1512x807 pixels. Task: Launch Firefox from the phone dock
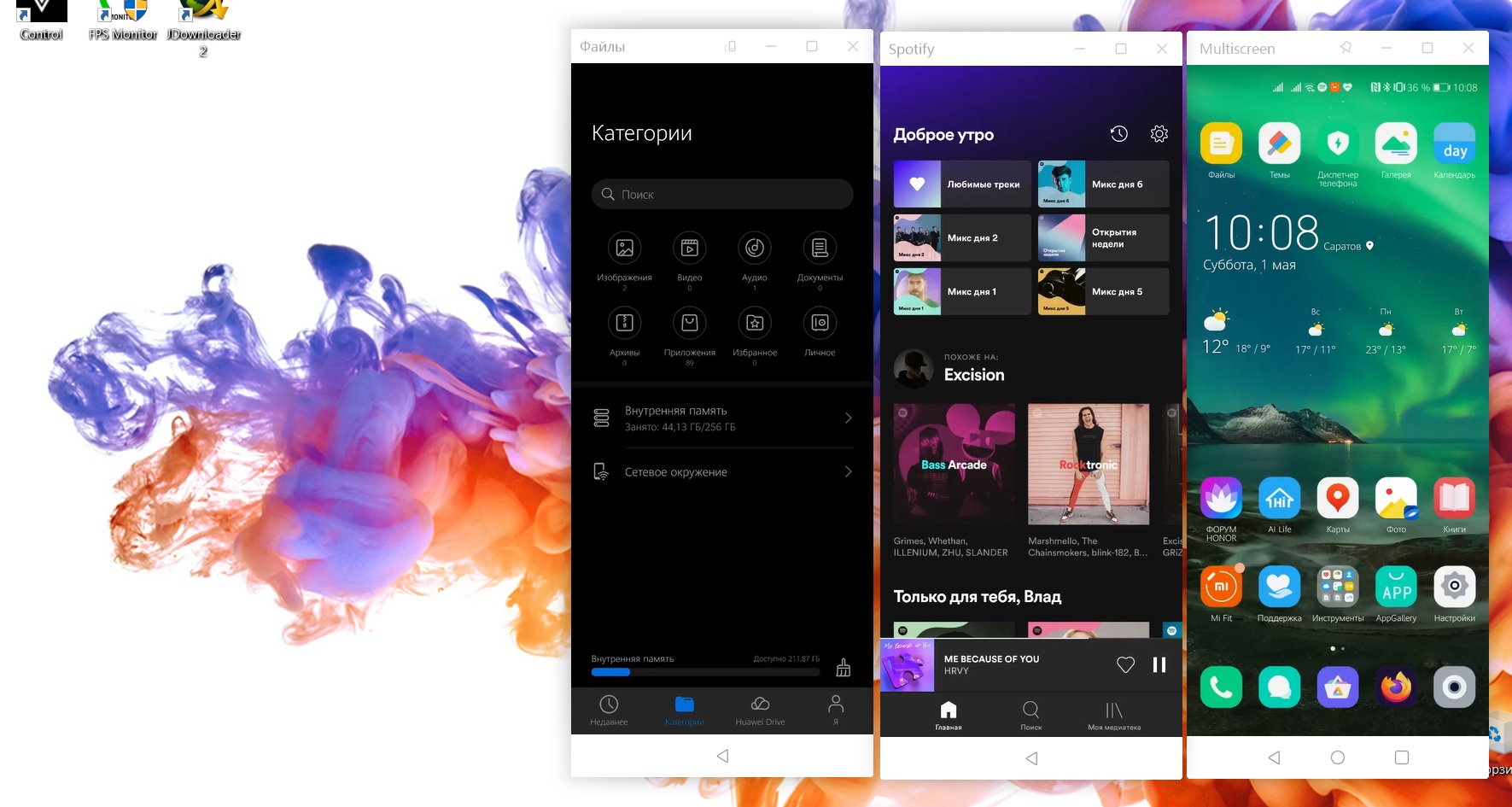pos(1396,687)
